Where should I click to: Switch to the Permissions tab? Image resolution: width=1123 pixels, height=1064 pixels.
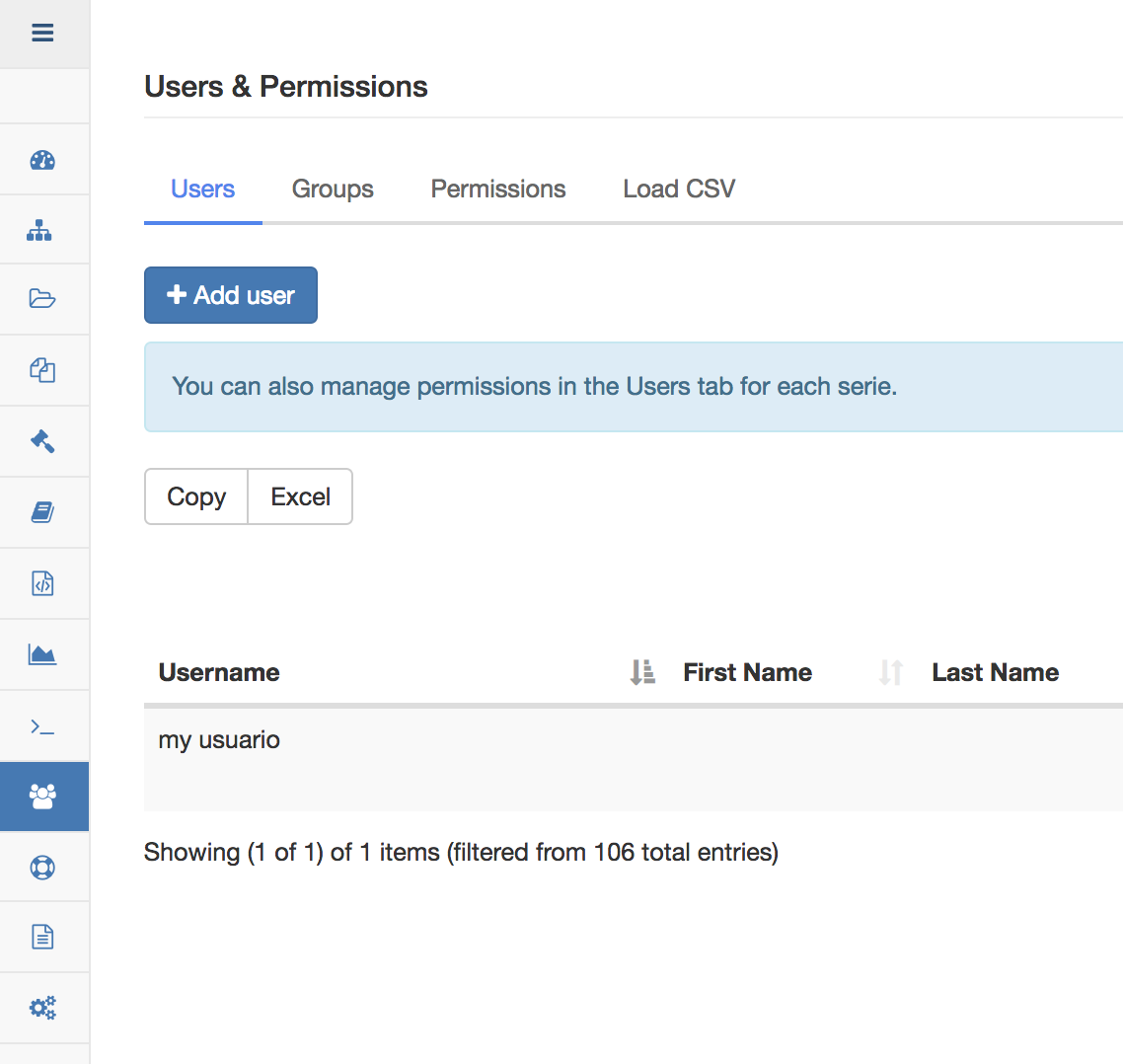click(x=497, y=190)
